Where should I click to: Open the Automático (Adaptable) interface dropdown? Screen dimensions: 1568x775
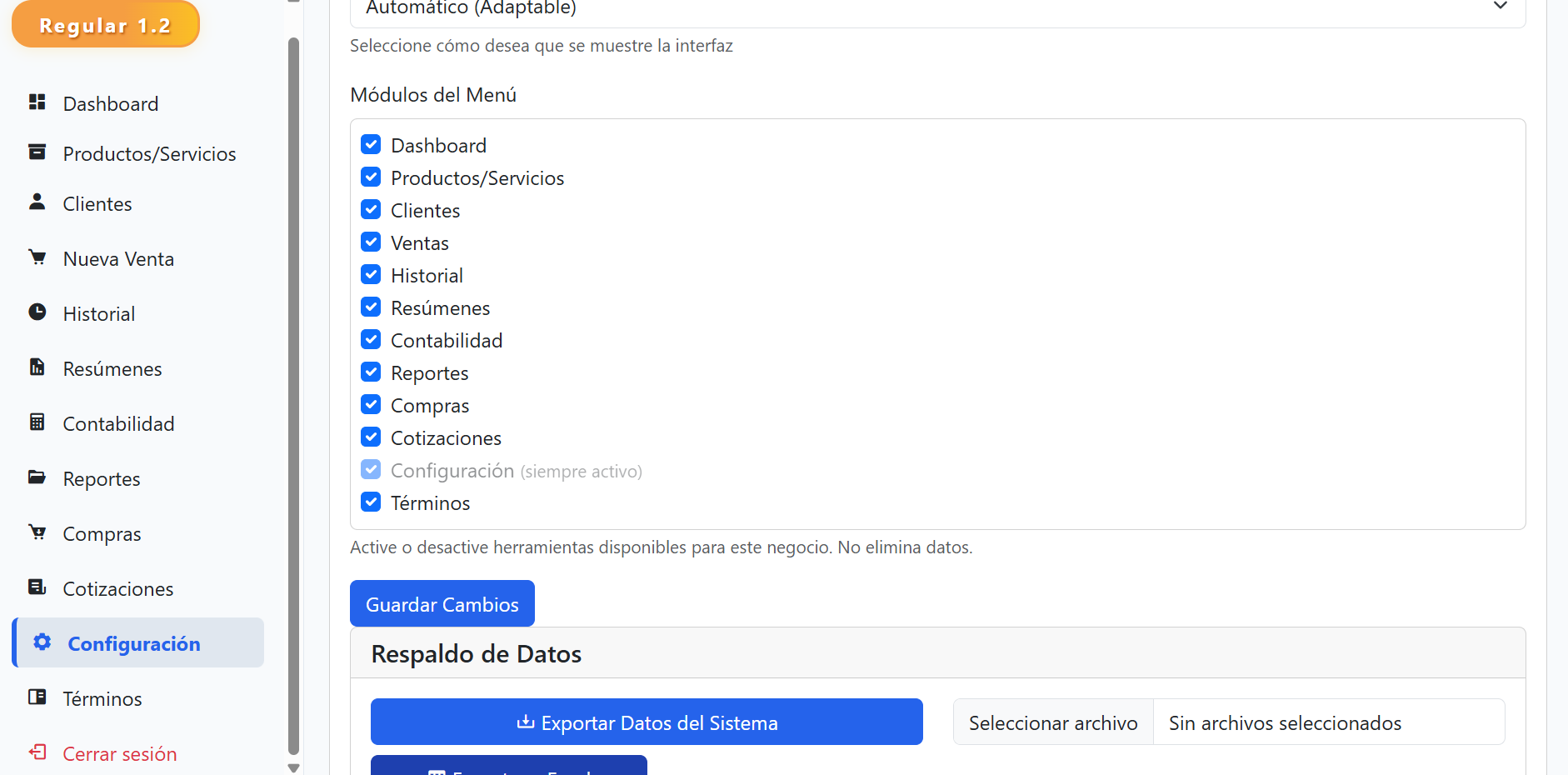(937, 8)
